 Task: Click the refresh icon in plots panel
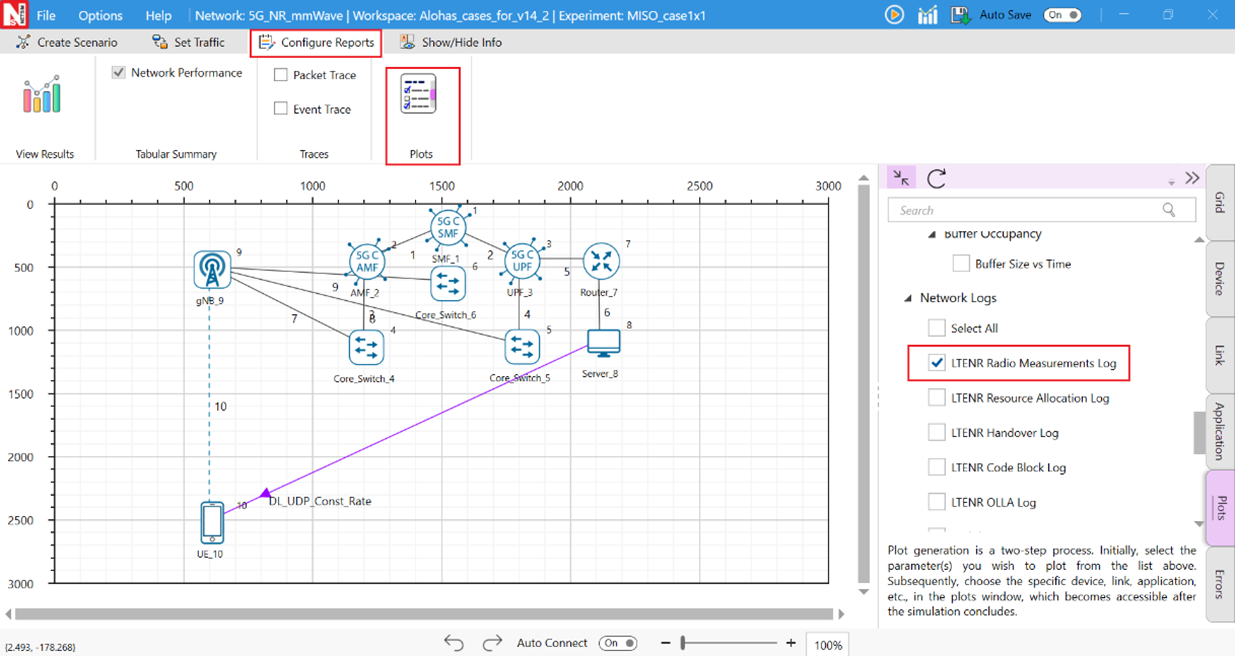point(936,178)
